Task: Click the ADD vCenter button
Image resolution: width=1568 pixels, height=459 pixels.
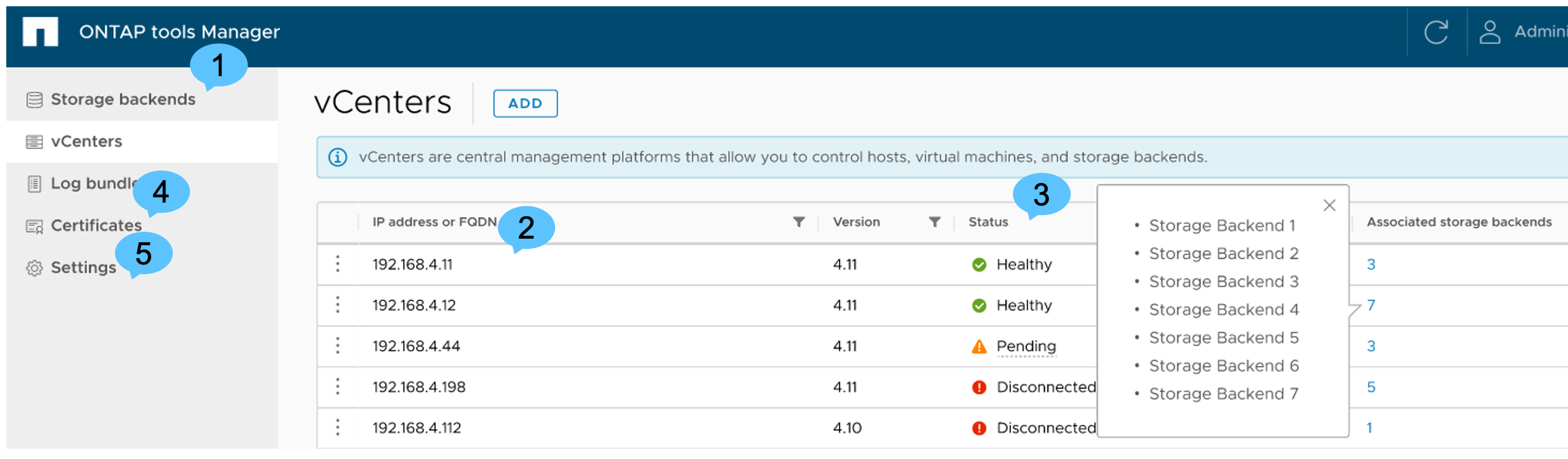Action: tap(525, 104)
